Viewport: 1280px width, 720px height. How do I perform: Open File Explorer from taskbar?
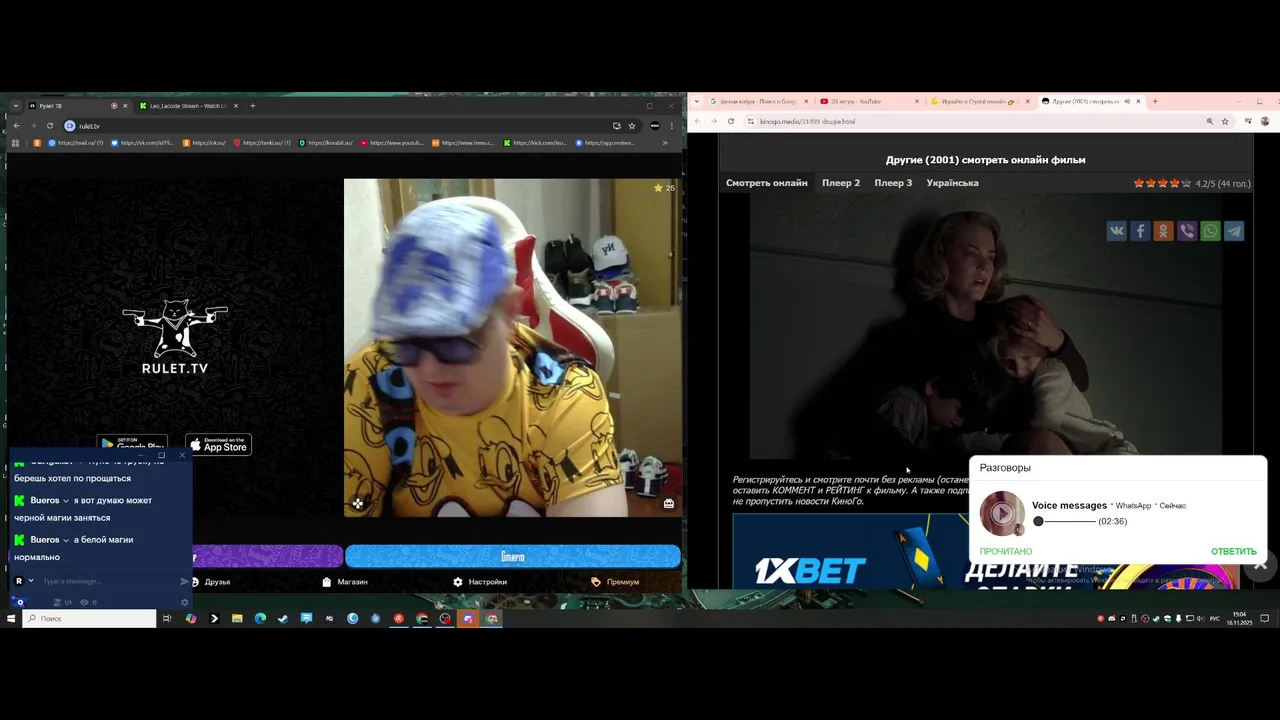click(237, 618)
